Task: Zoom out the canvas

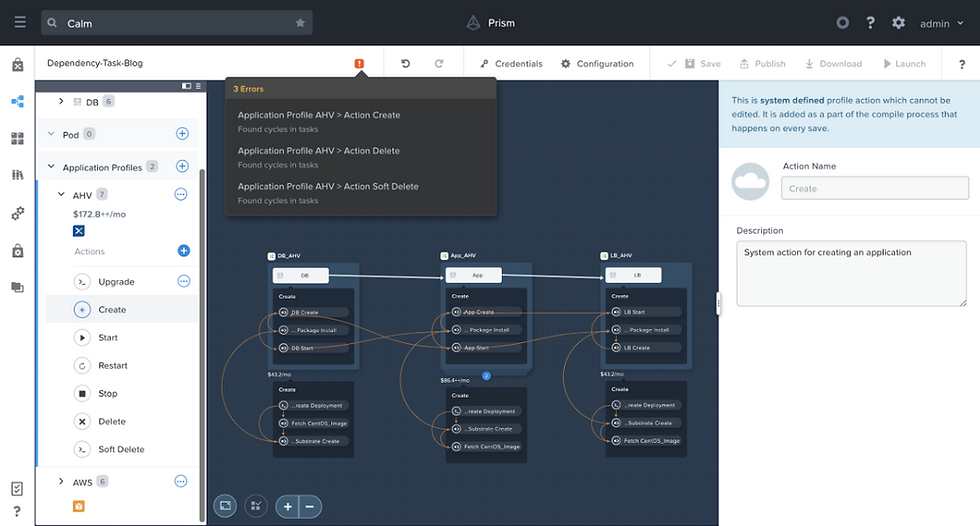Action: click(x=310, y=507)
